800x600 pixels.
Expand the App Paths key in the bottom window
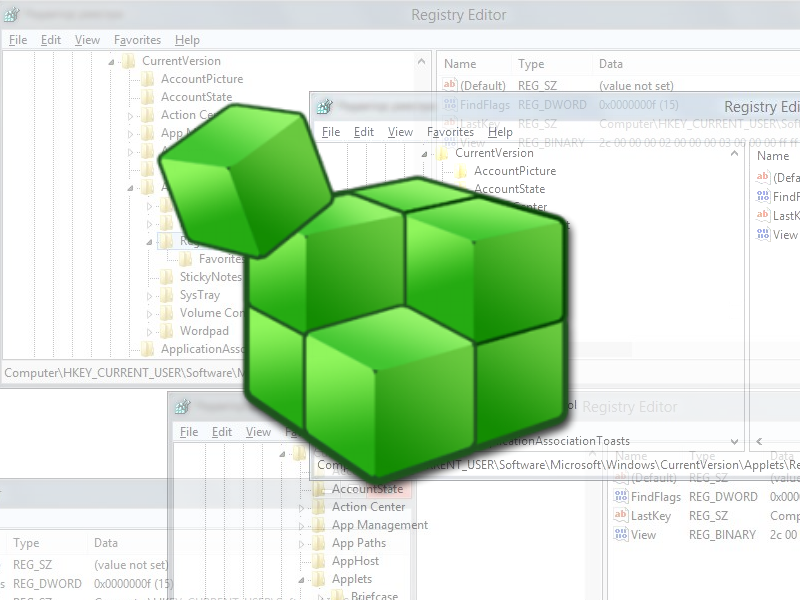302,544
